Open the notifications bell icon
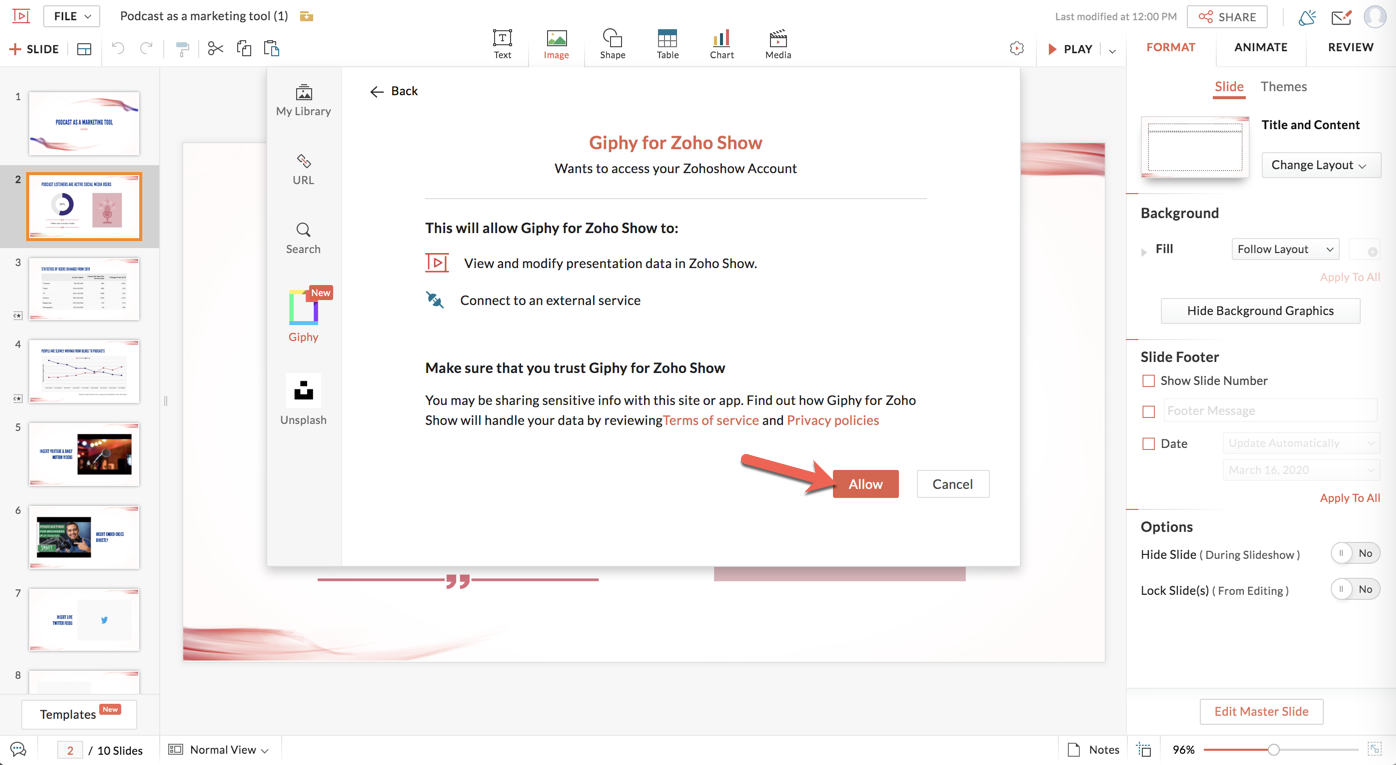The height and width of the screenshot is (765, 1396). point(1307,17)
